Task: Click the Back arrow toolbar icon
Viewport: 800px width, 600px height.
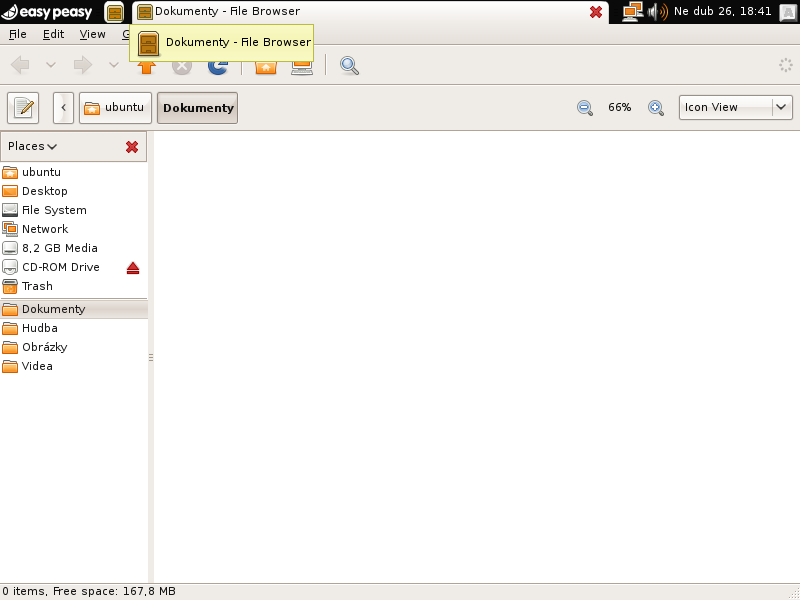Action: [x=20, y=65]
